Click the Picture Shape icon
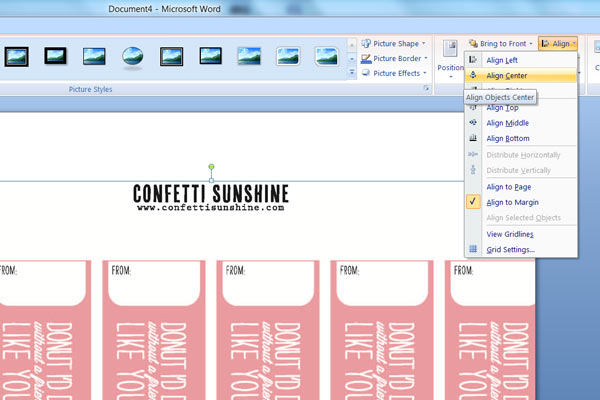This screenshot has height=400, width=600. tap(366, 44)
